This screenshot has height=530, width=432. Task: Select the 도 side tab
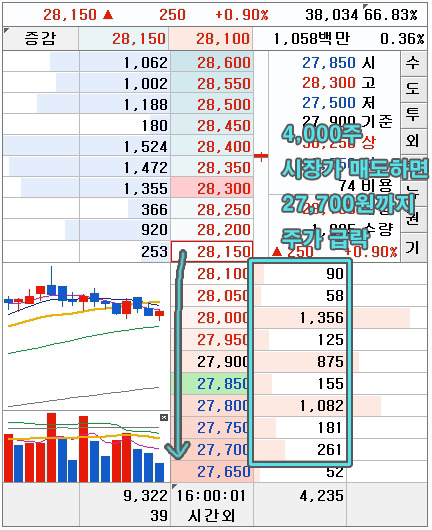coord(414,89)
